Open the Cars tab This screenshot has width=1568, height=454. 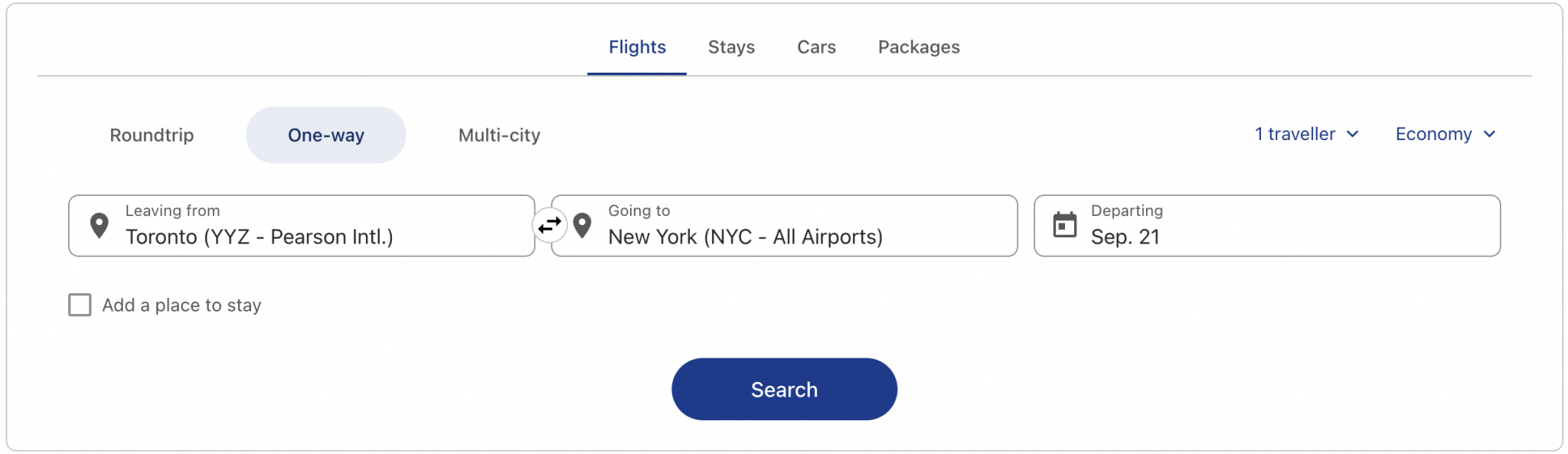tap(815, 47)
